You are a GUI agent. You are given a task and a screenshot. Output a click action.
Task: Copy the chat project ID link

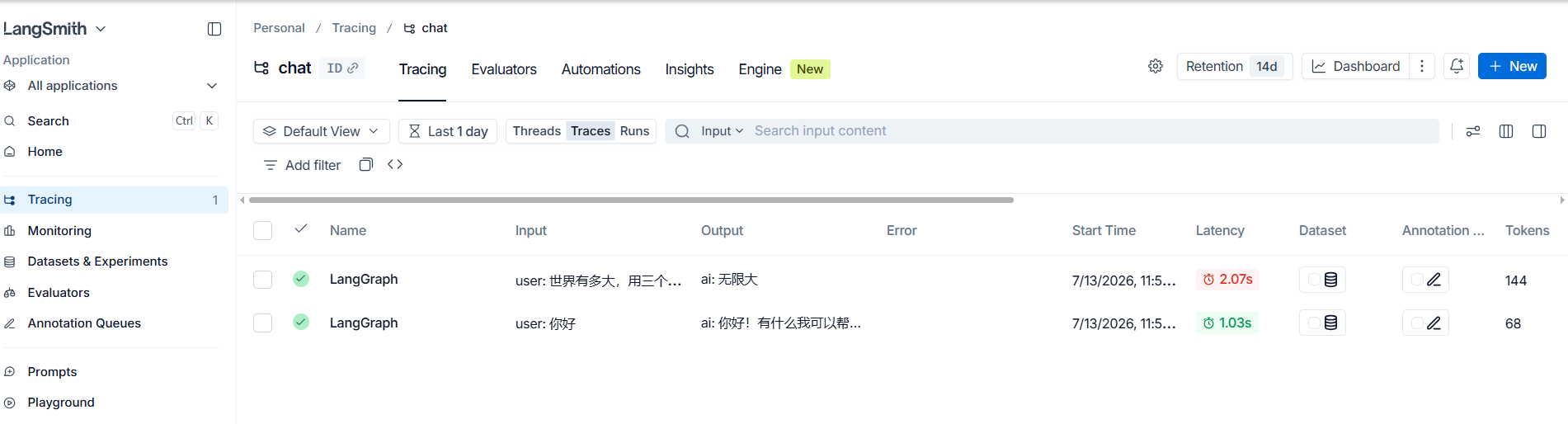[x=342, y=68]
